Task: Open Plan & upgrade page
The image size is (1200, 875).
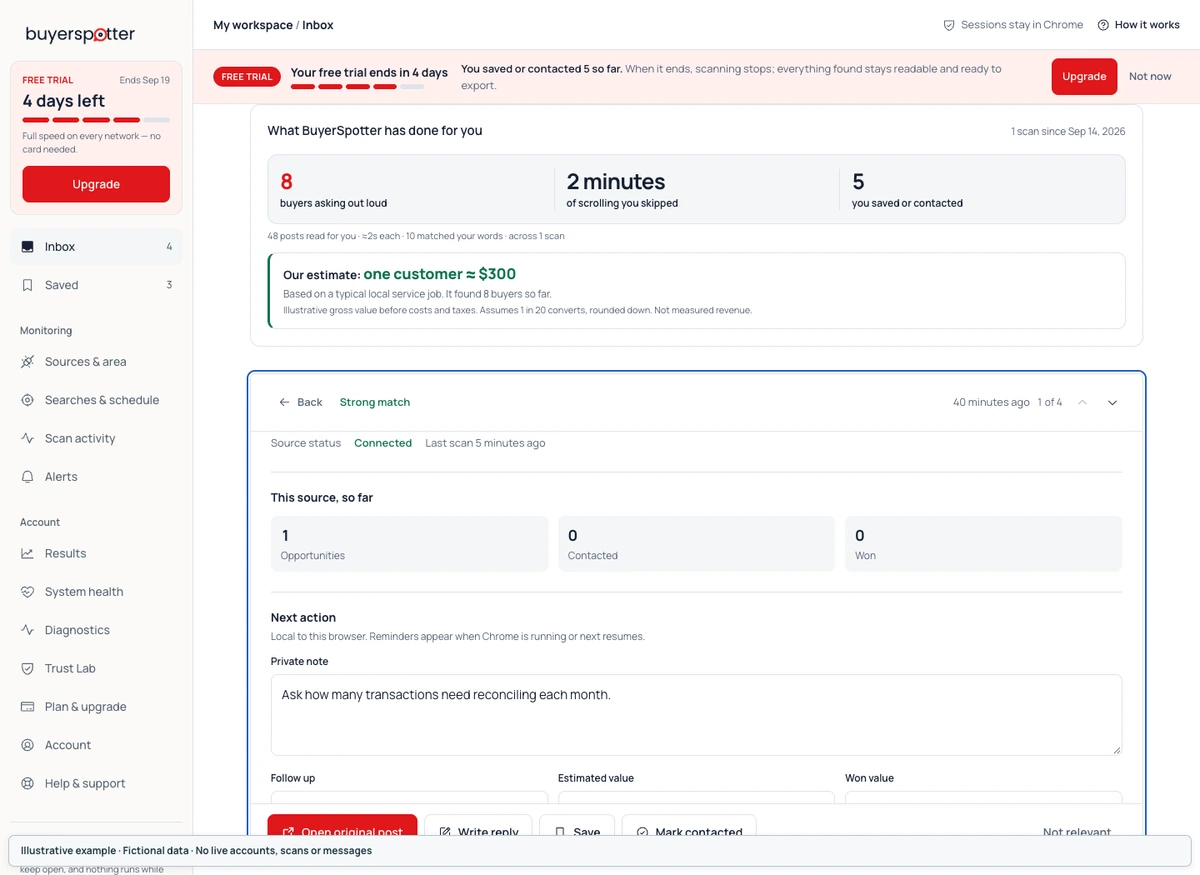Action: pyautogui.click(x=96, y=707)
